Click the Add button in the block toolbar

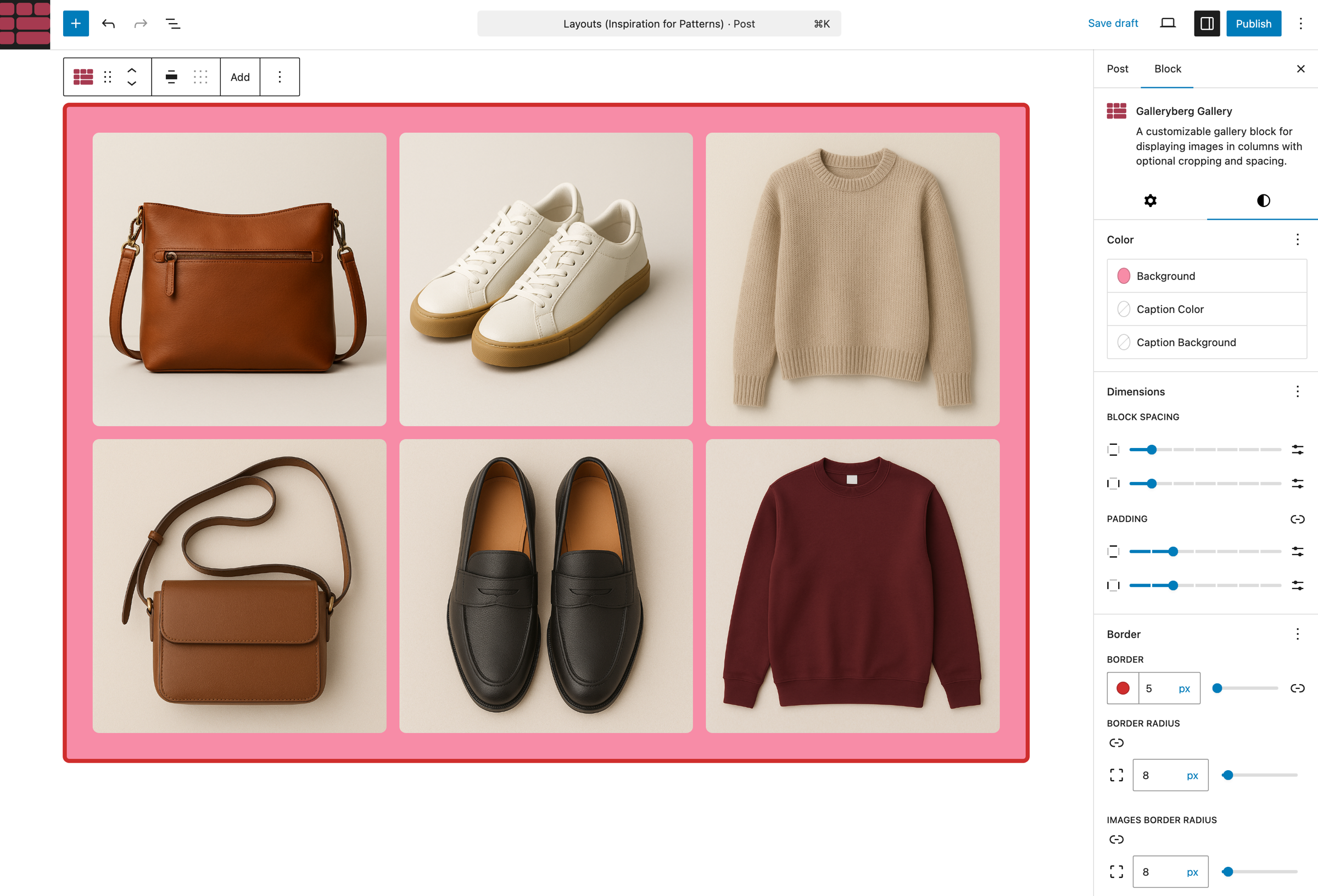[240, 76]
